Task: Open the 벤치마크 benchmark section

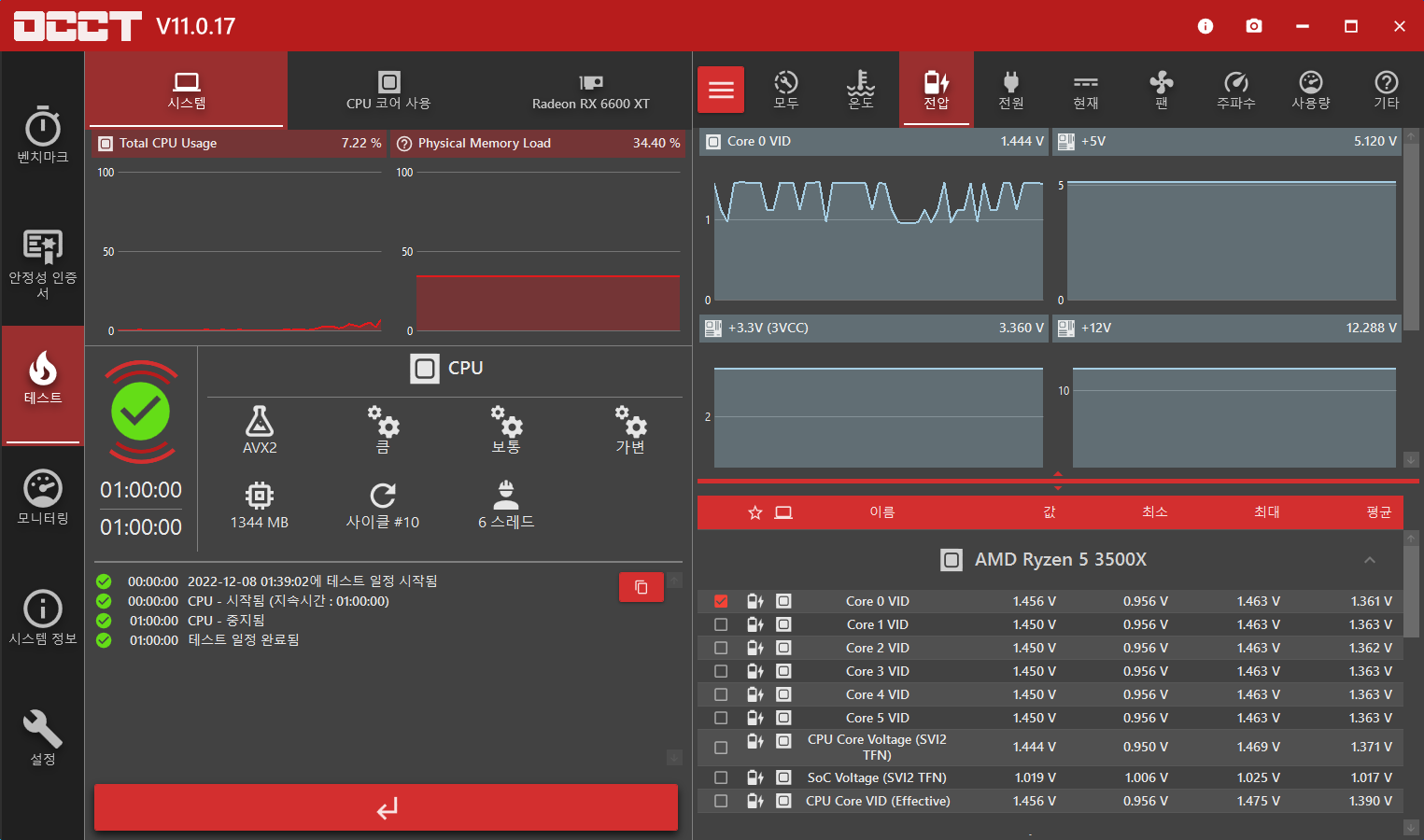Action: [x=43, y=135]
